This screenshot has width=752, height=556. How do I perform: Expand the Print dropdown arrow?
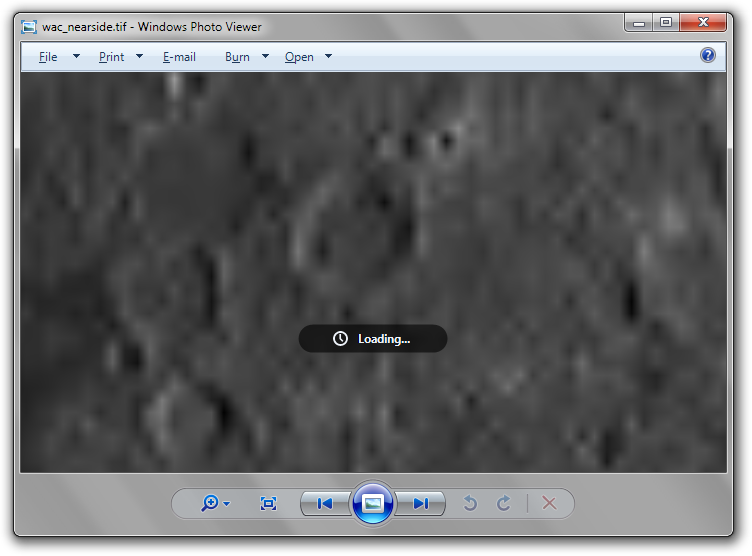click(140, 56)
